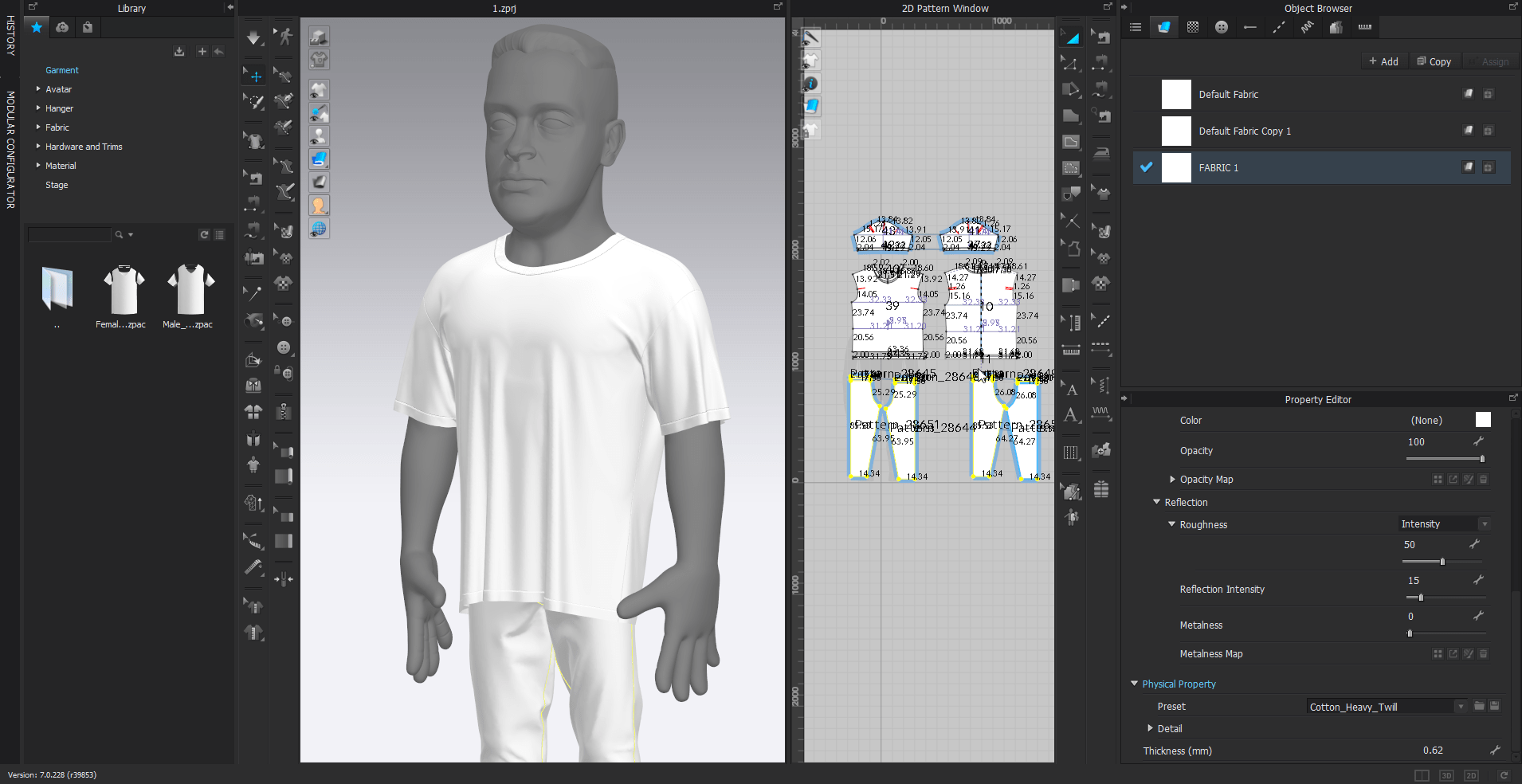This screenshot has height=784, width=1522.
Task: Toggle texture surface blue fabric icon in 3D toolbar
Action: (319, 159)
